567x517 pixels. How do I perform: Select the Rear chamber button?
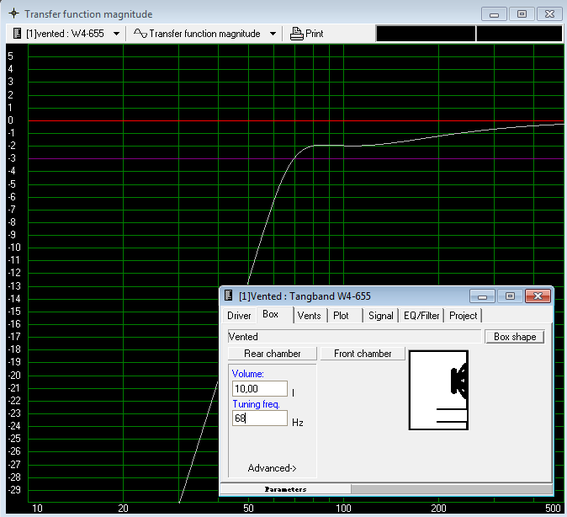click(272, 353)
